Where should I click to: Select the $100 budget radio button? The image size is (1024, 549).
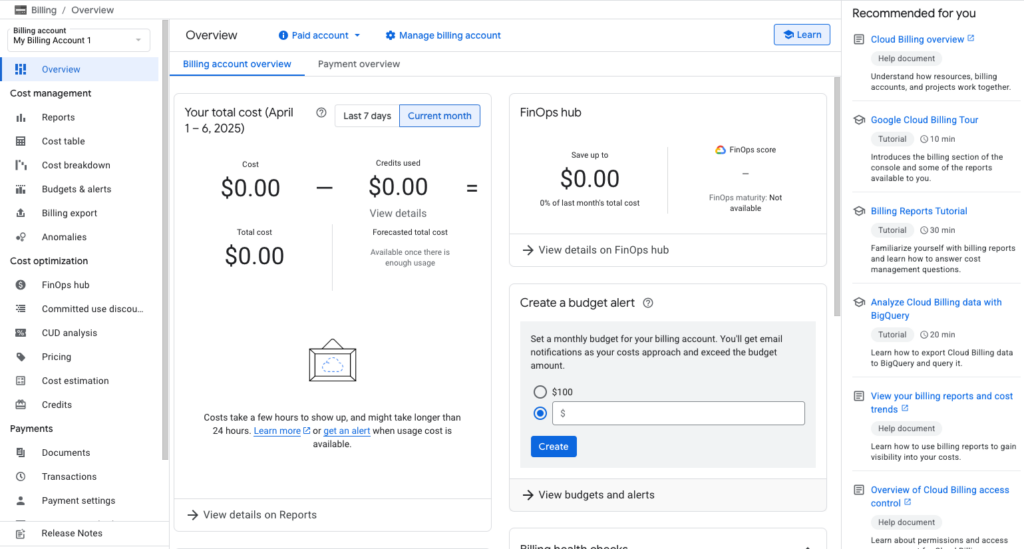[x=540, y=392]
